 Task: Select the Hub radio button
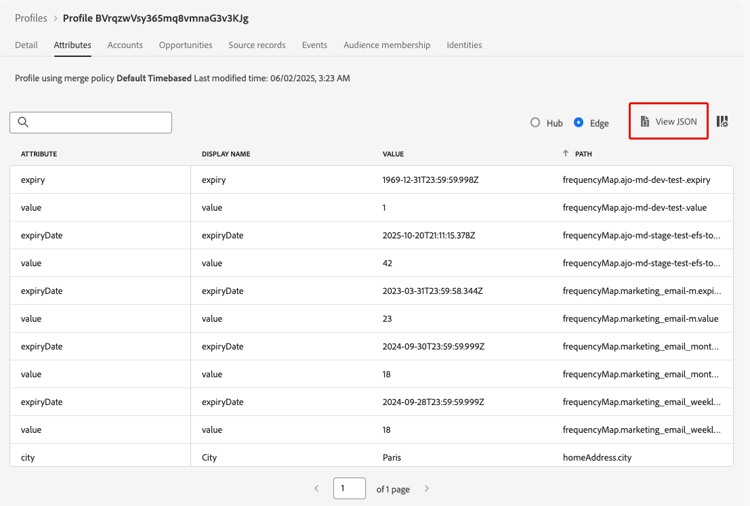point(535,123)
